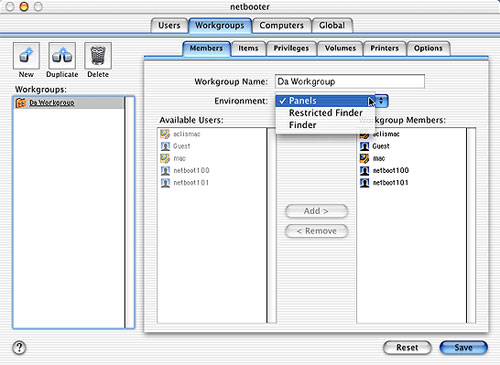Select aclismac name in Available Users

(x=187, y=134)
